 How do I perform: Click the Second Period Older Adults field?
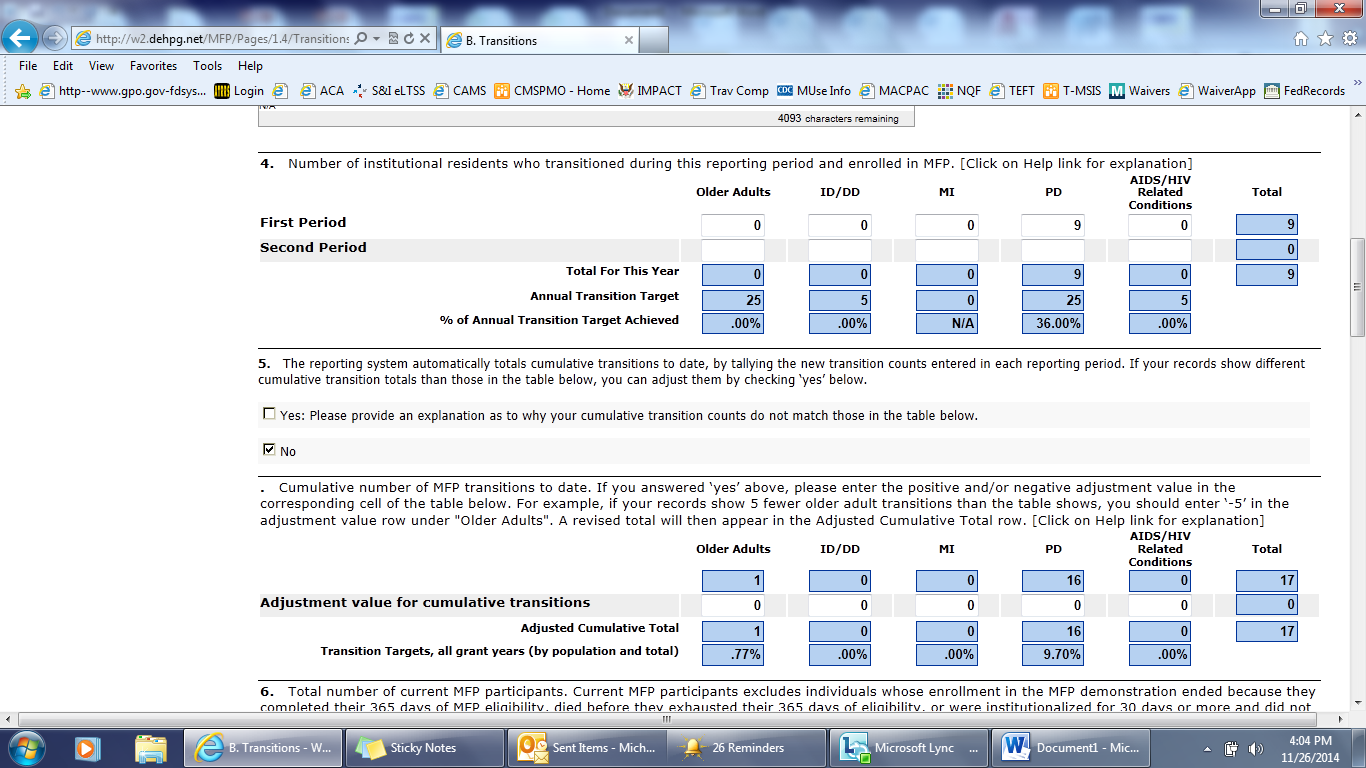[733, 250]
